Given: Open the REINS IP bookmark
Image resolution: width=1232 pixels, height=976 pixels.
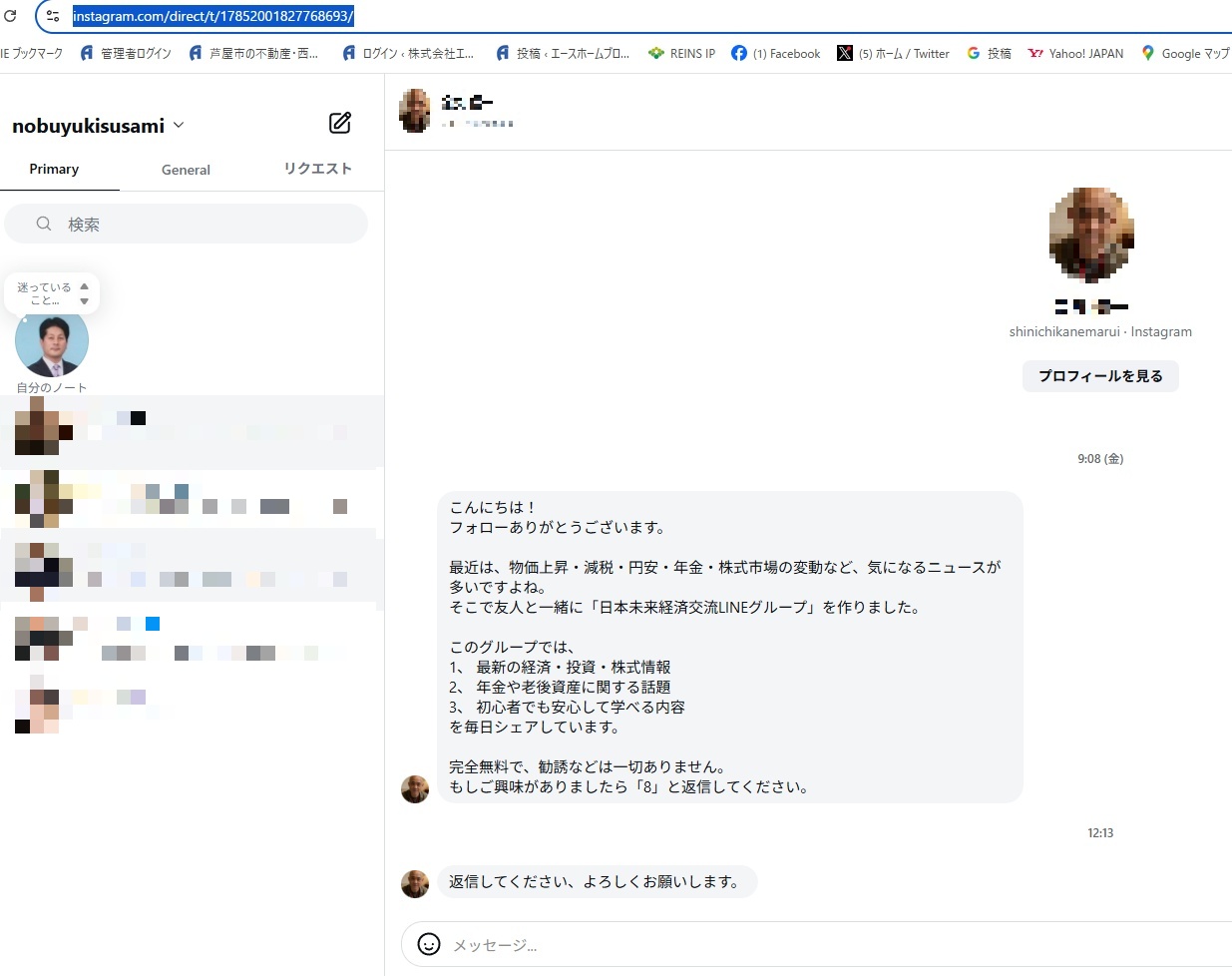Looking at the screenshot, I should 681,54.
